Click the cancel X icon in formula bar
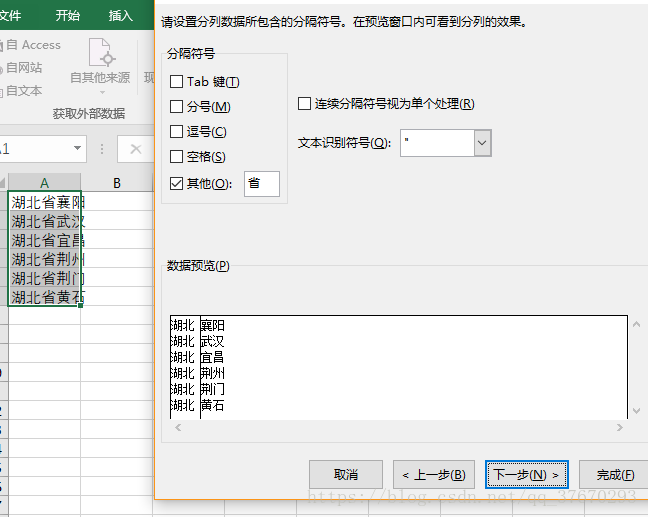648x517 pixels. point(136,149)
